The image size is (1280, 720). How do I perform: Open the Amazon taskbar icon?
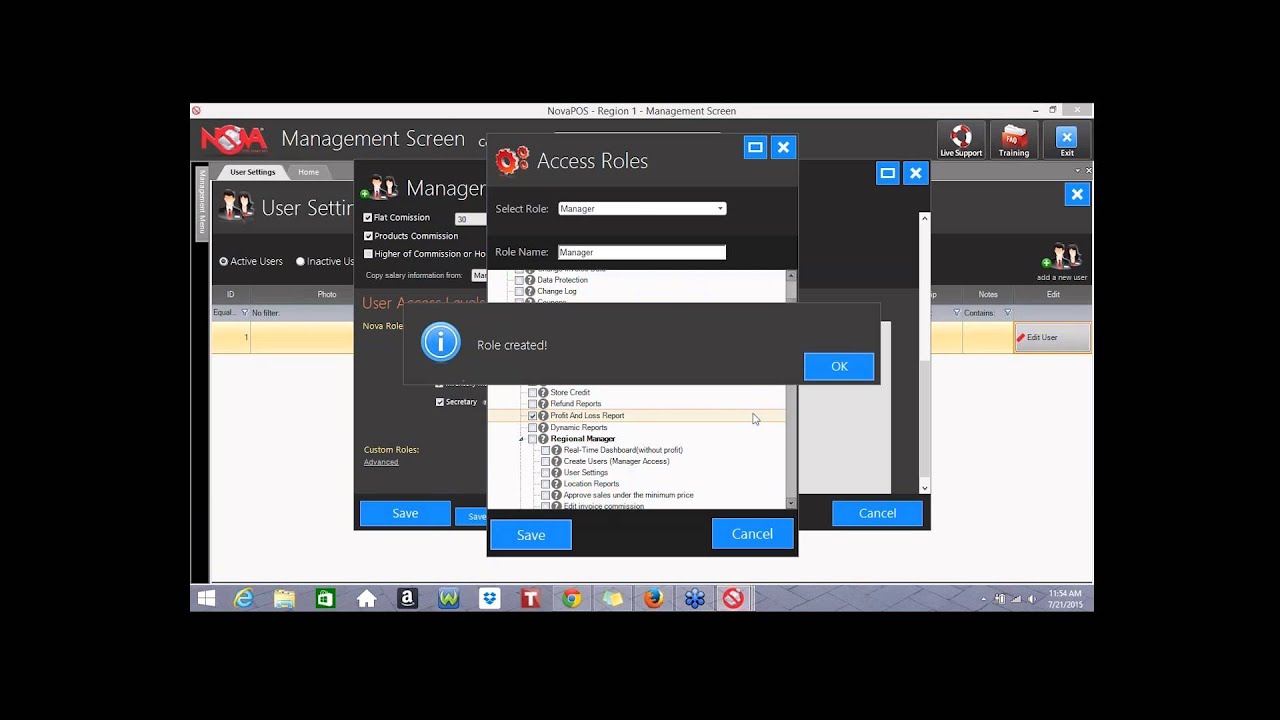pos(407,598)
